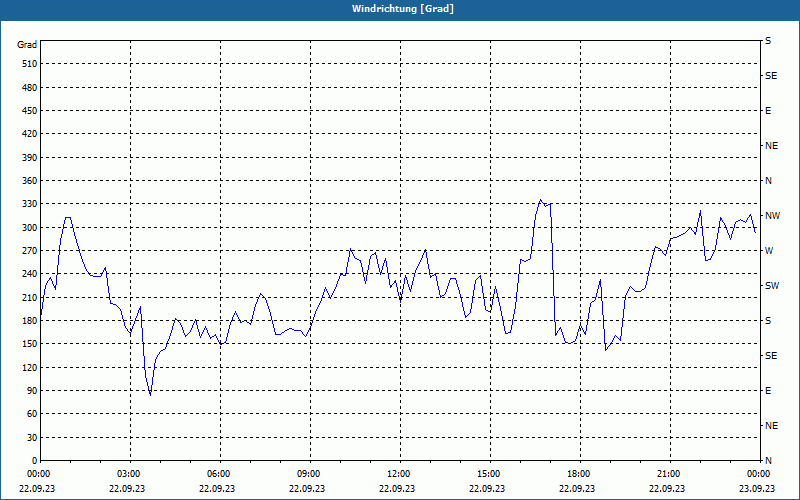Click the 09:00 time axis label
Viewport: 800px width, 500px height.
tap(308, 474)
